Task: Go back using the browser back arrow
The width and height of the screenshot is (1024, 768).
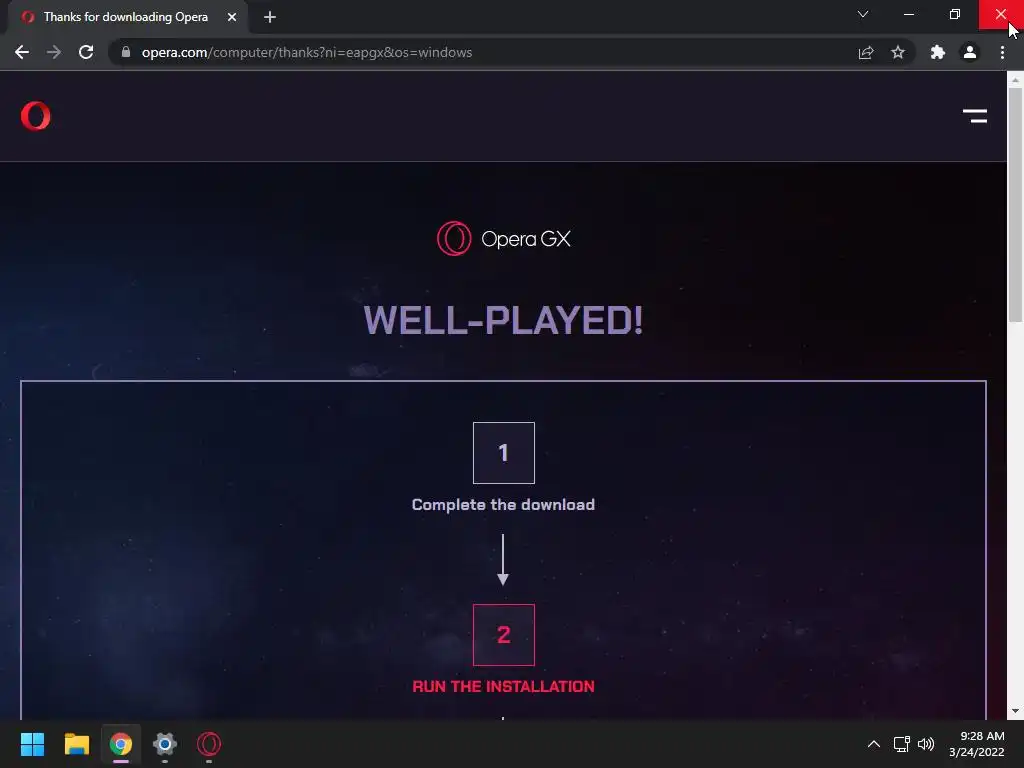Action: pos(22,52)
